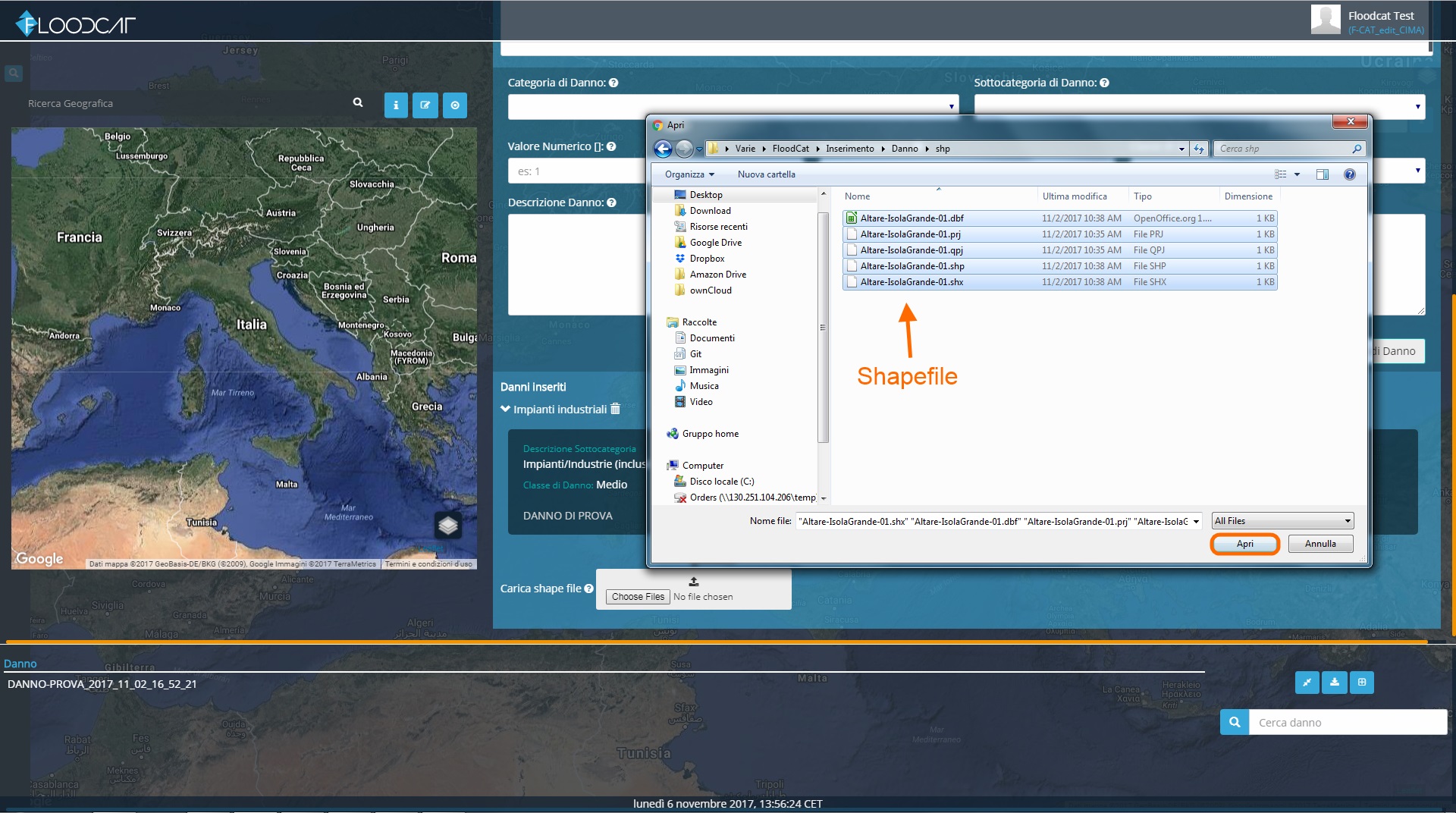Open the map layers switcher icon
This screenshot has height=813, width=1456.
pos(448,525)
